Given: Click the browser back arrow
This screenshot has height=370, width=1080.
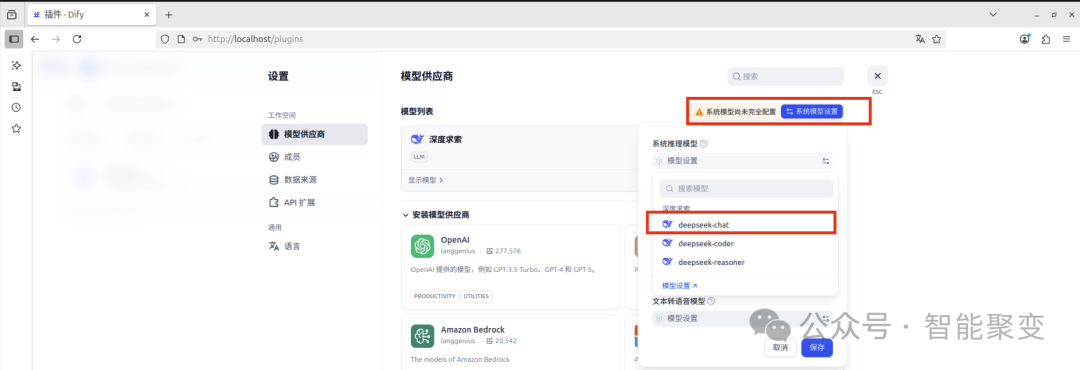Looking at the screenshot, I should [35, 39].
